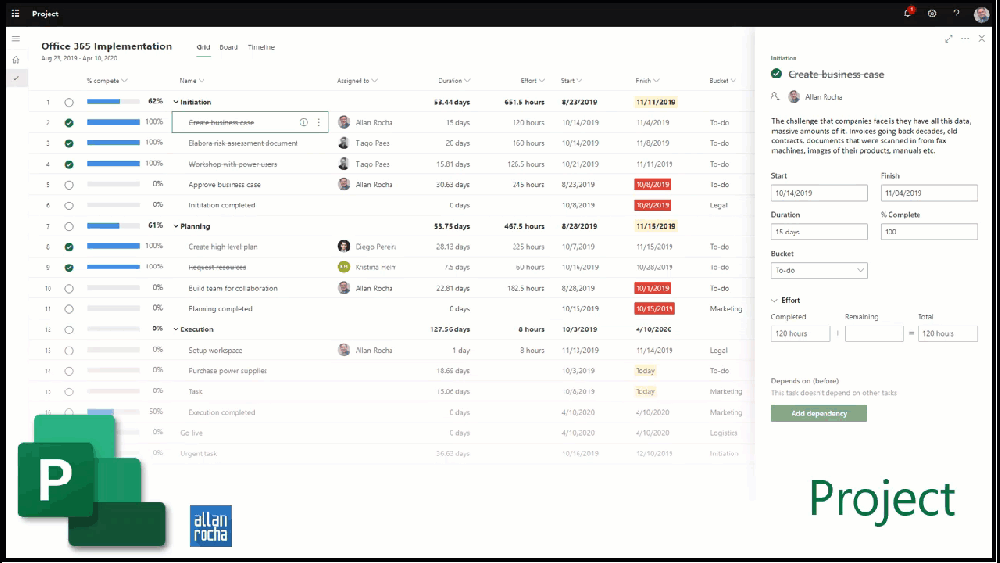The width and height of the screenshot is (1000, 563).
Task: Open the Start column dropdown
Action: click(x=579, y=81)
